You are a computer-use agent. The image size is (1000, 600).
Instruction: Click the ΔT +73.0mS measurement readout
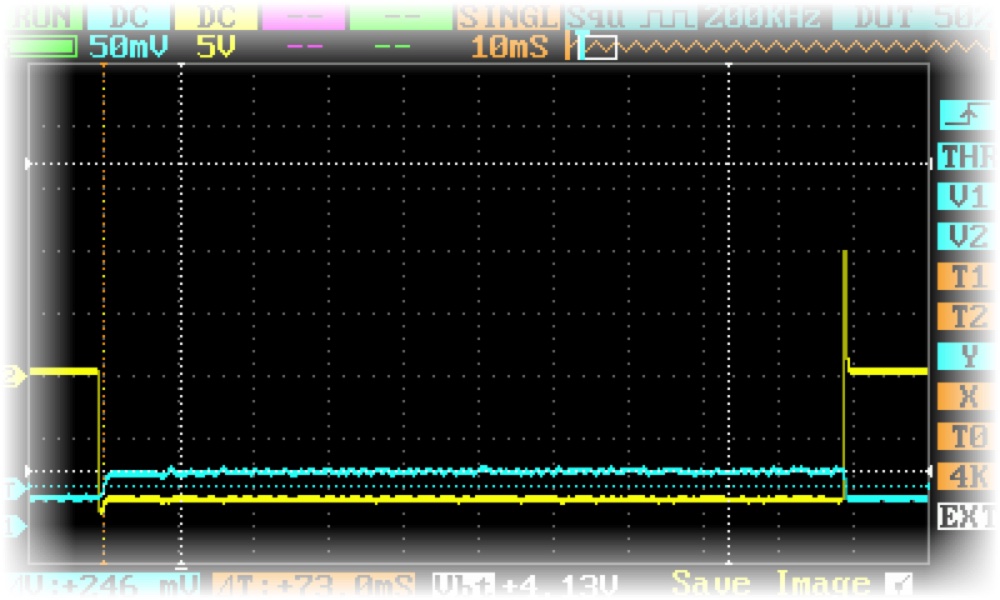pos(313,583)
